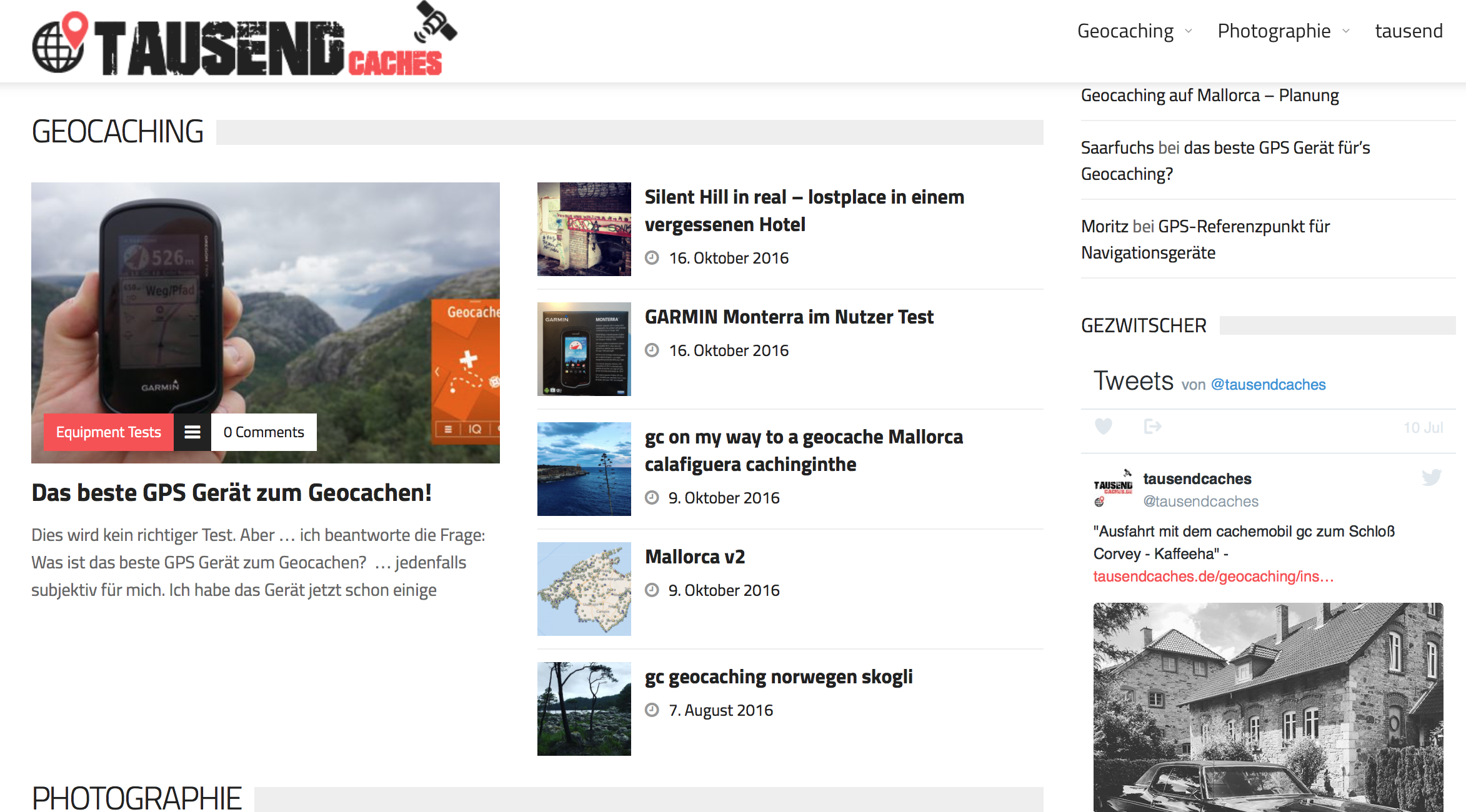1466x812 pixels.
Task: Open comment post 'das beste GPS Gerät für's Geocaching?'
Action: (x=1225, y=161)
